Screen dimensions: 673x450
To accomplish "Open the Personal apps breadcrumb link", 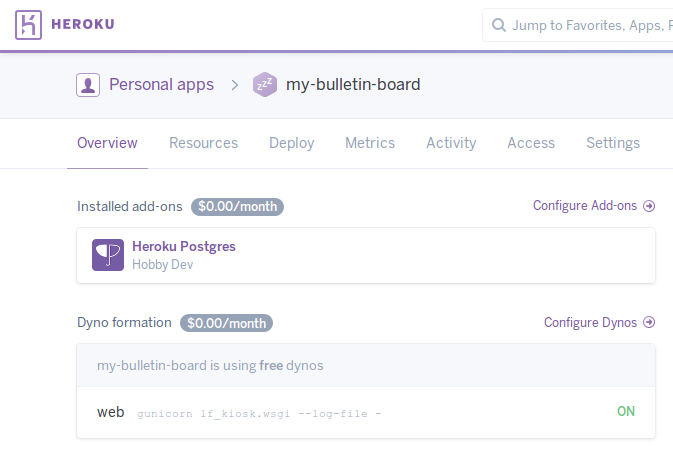I will point(161,85).
